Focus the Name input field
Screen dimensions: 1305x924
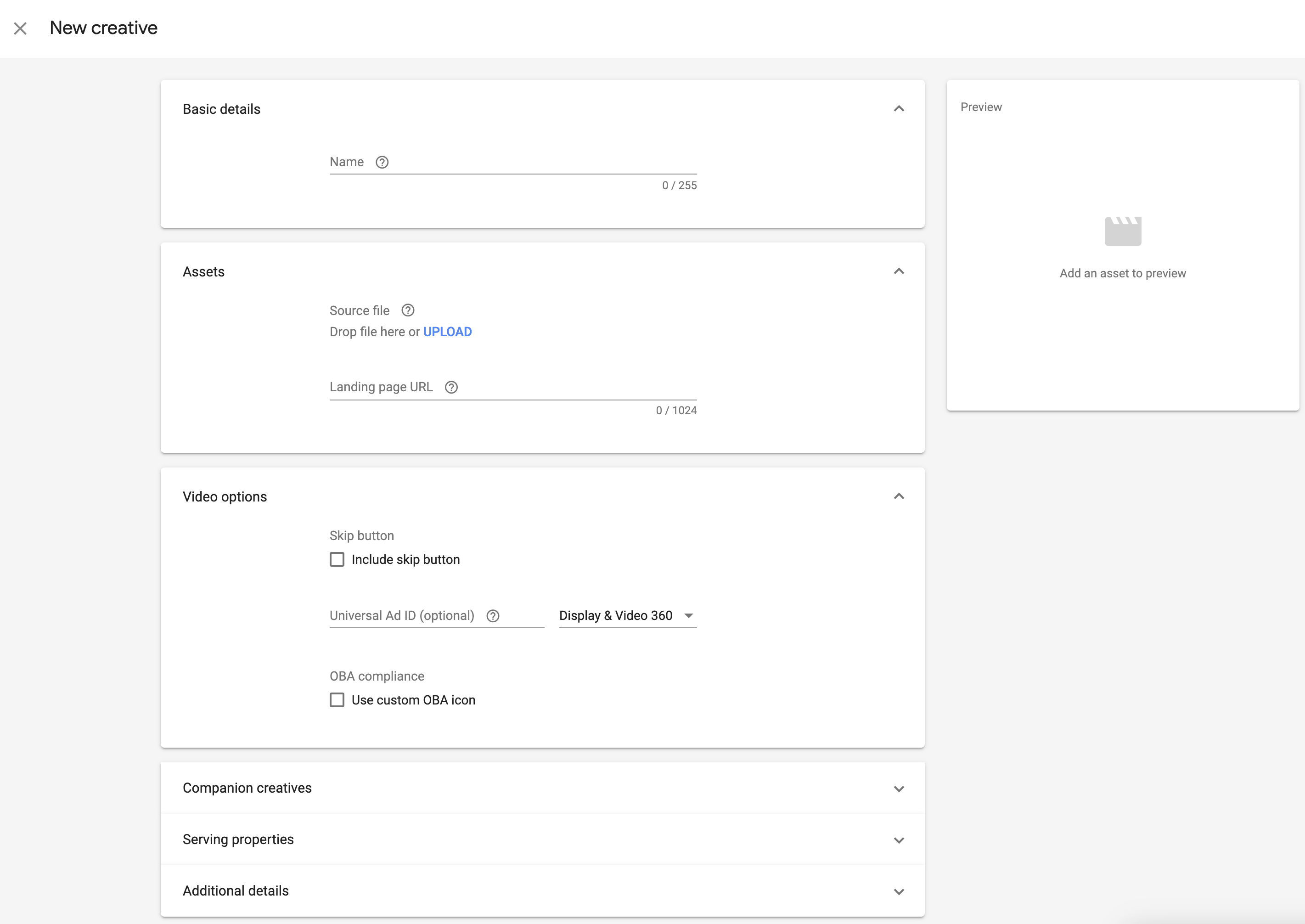coord(513,163)
